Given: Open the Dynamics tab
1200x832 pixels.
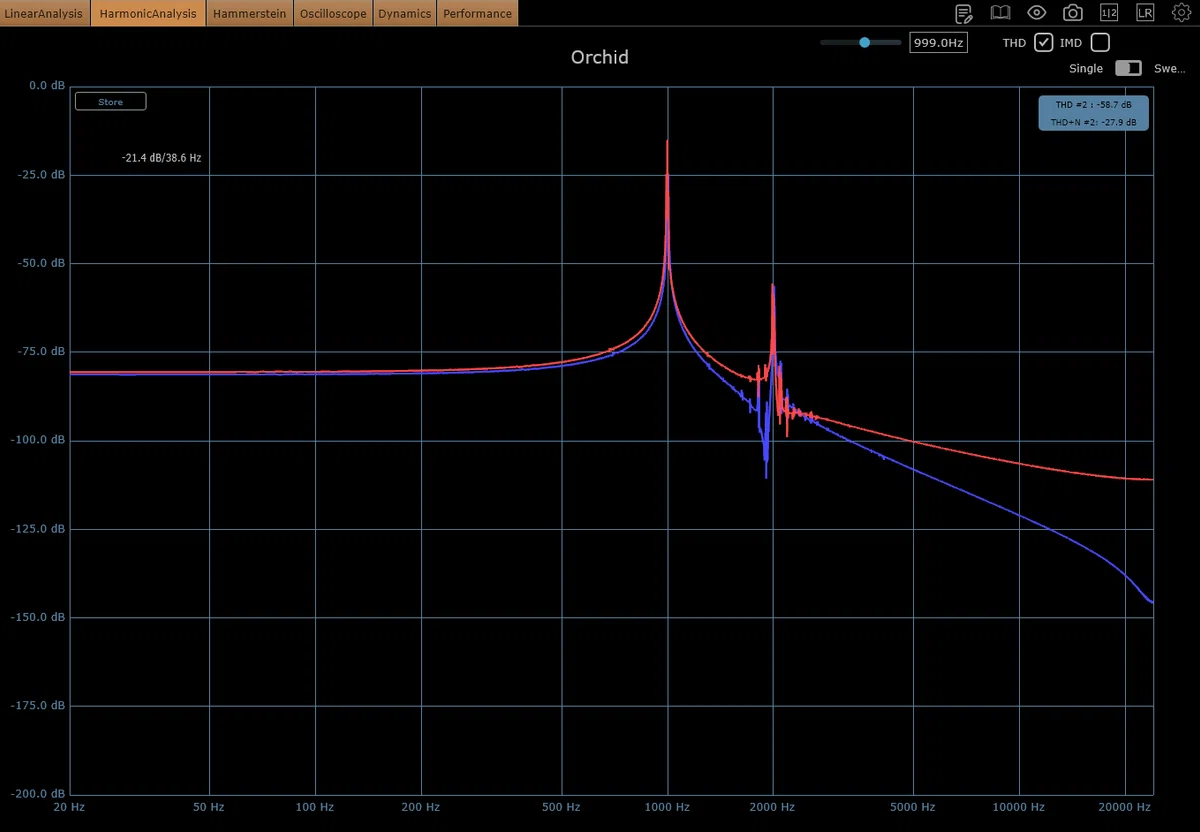Looking at the screenshot, I should 405,13.
